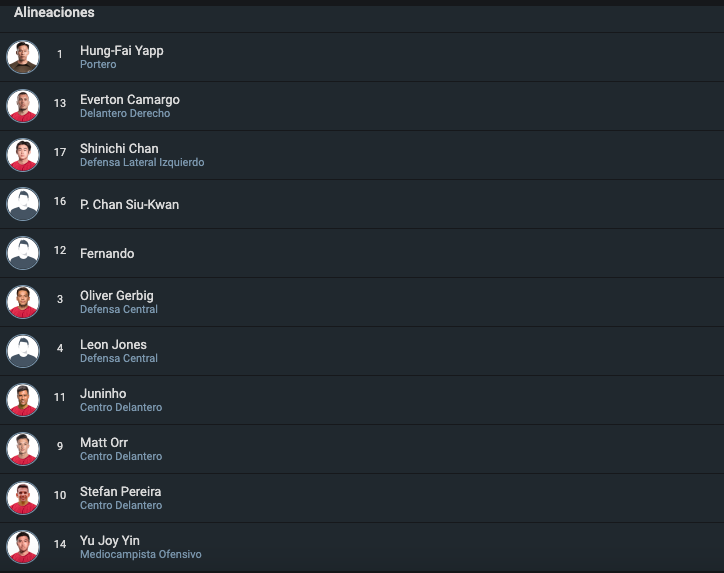724x573 pixels.
Task: Click Fernando's placeholder avatar icon
Action: [x=23, y=253]
